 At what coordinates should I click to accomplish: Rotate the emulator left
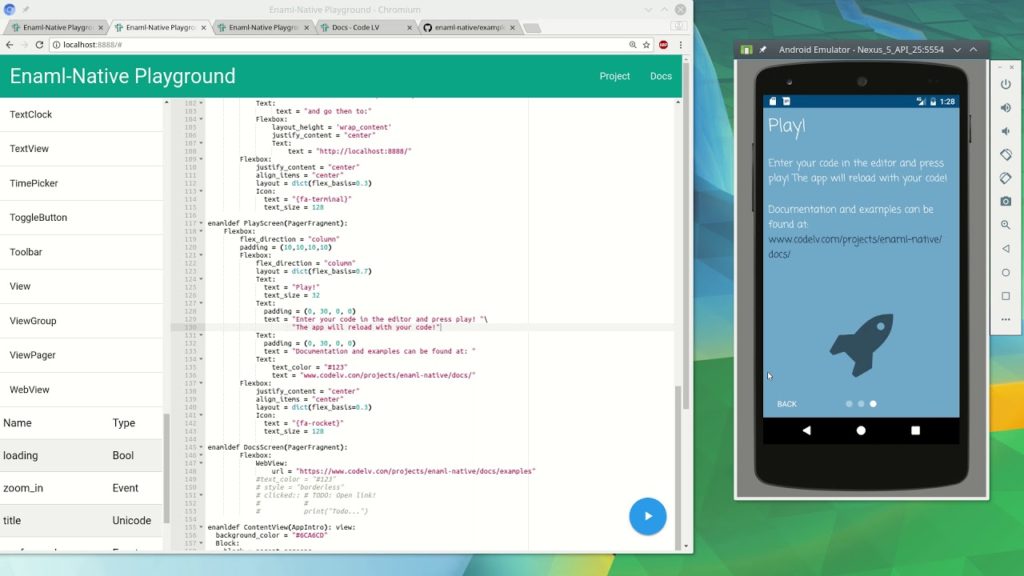coord(1006,155)
